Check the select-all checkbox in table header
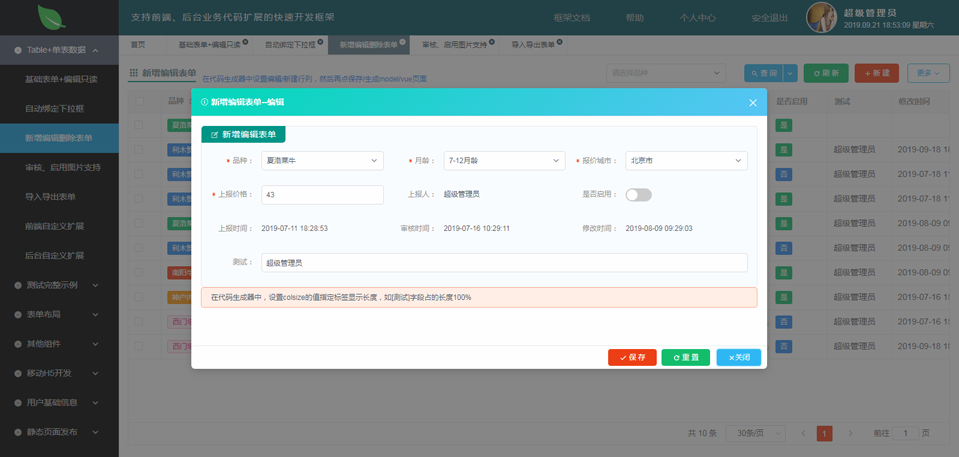The image size is (959, 457). [x=139, y=102]
